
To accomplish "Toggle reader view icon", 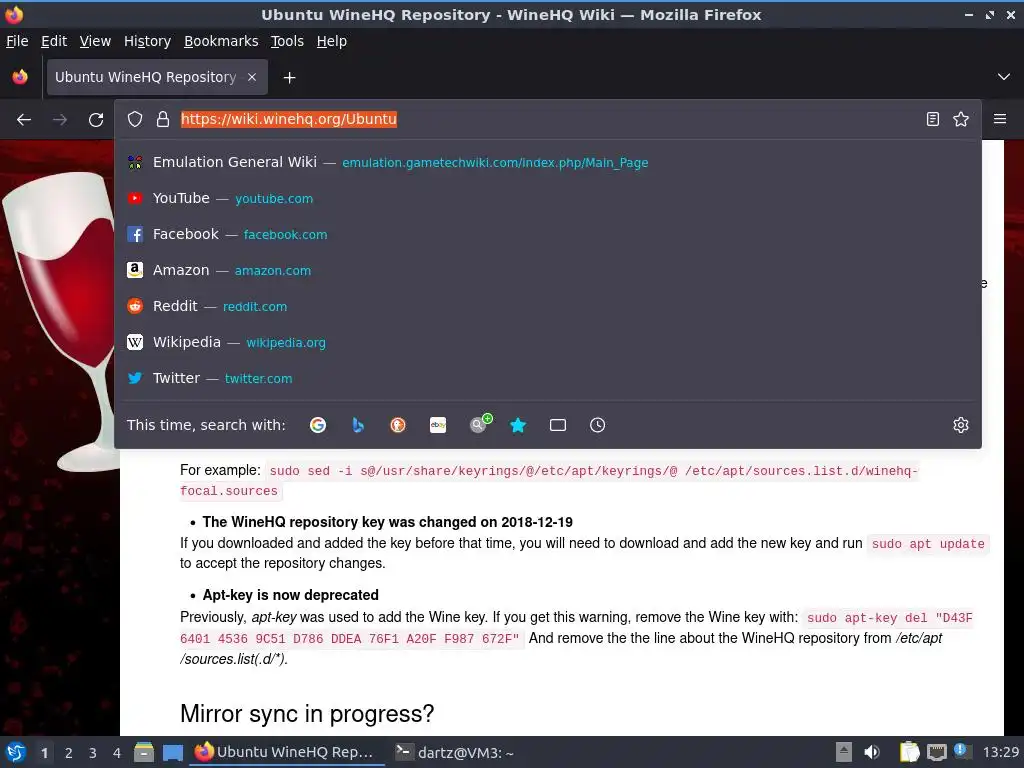I will pos(933,119).
